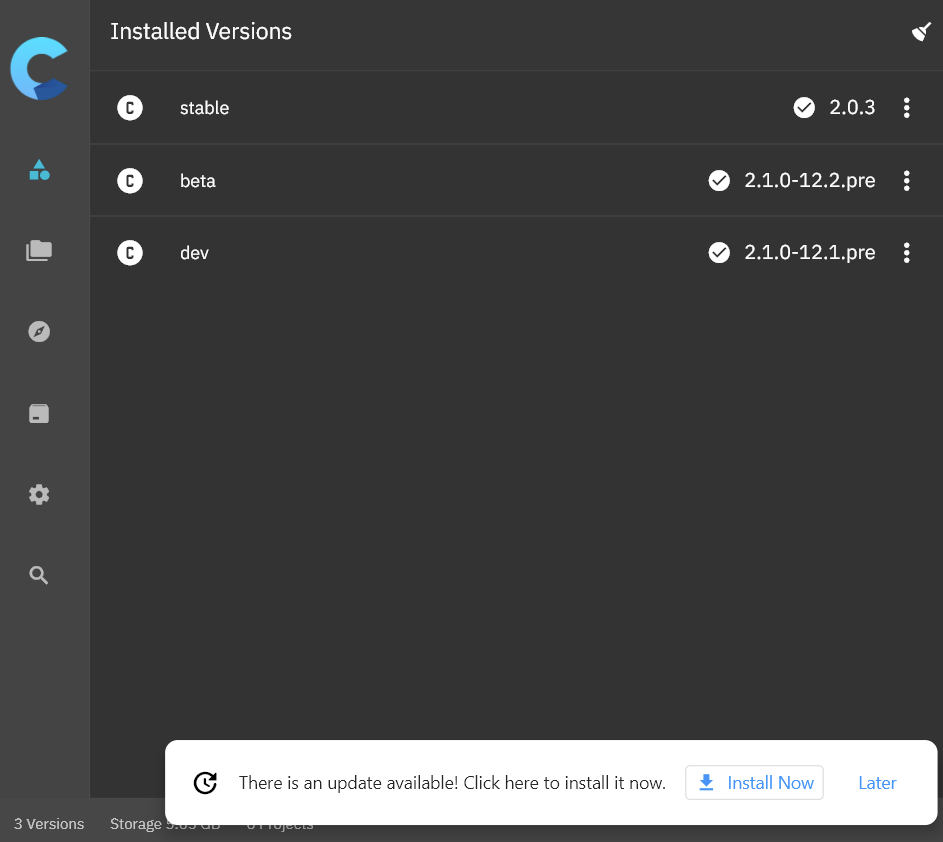943x842 pixels.
Task: Click the blue C app logo
Action: coord(39,68)
